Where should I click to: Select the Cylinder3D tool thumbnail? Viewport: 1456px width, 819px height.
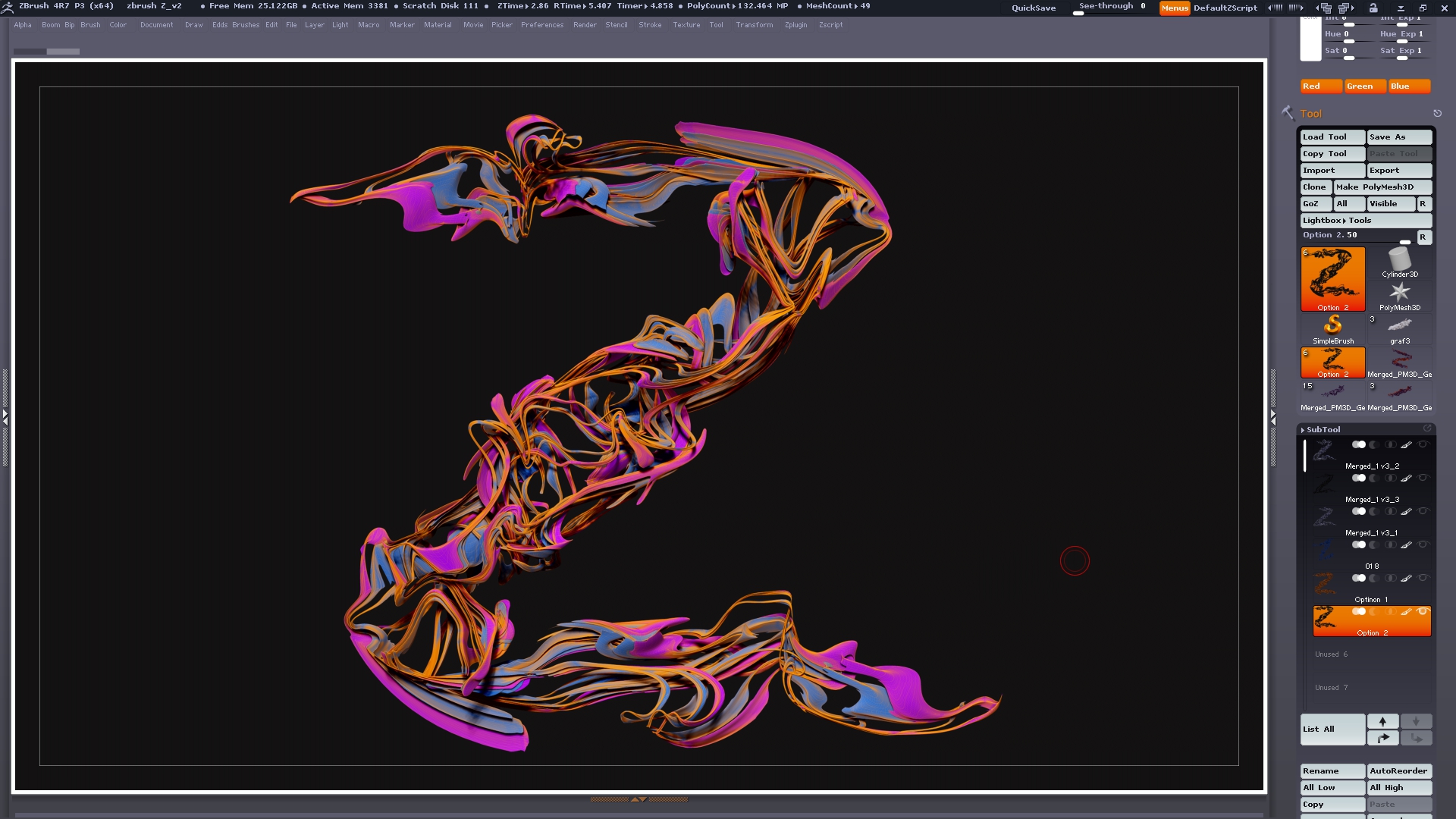1399,261
